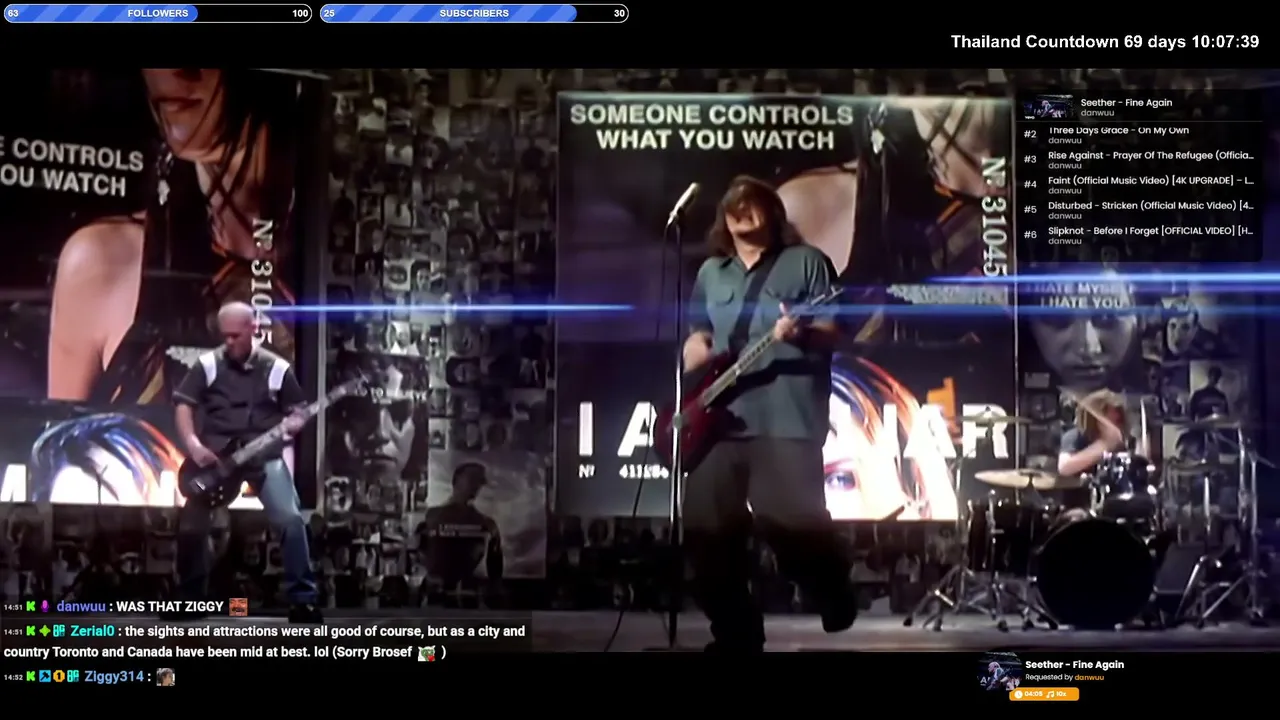
Task: Click the green Kick icon beside danwuu
Action: [31, 606]
